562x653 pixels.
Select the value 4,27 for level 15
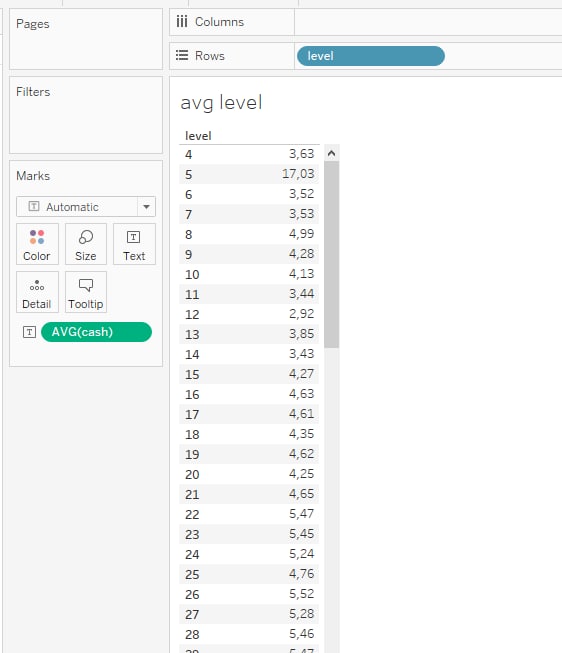pos(302,374)
